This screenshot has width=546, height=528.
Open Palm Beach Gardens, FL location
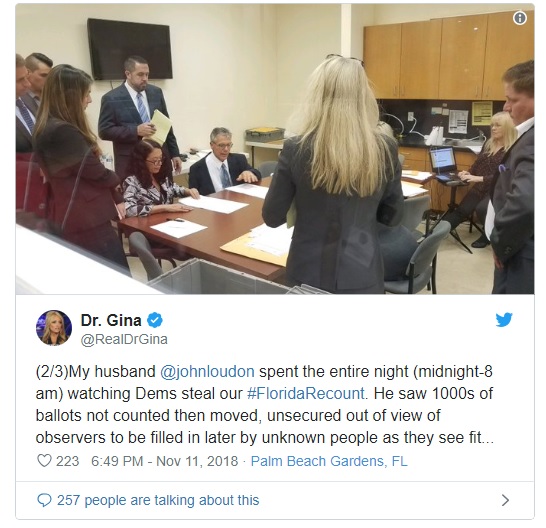pos(329,461)
